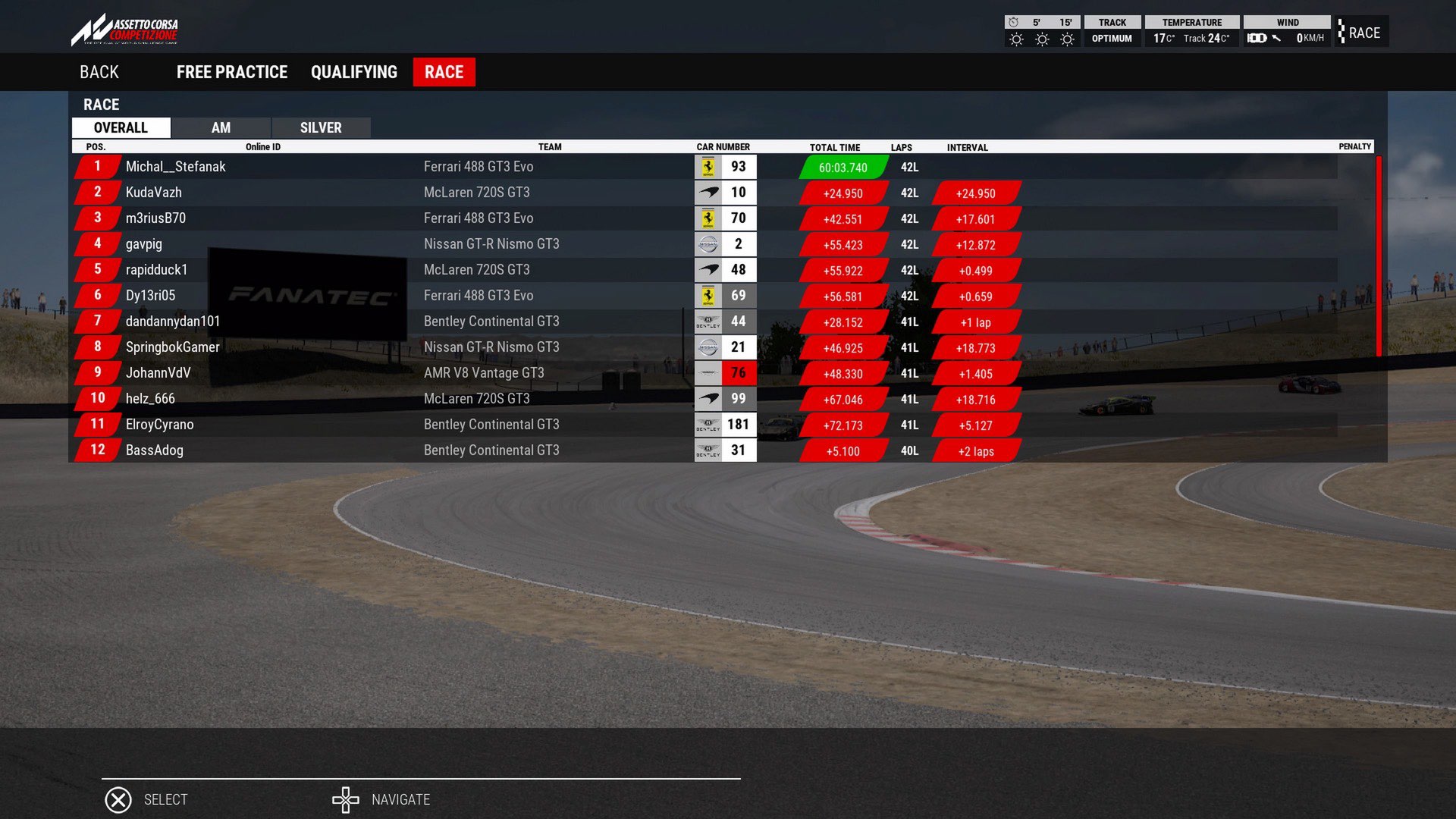This screenshot has height=819, width=1456.
Task: Click the Nissan GT-R Nismo GT3 team for gavpig
Action: point(491,244)
